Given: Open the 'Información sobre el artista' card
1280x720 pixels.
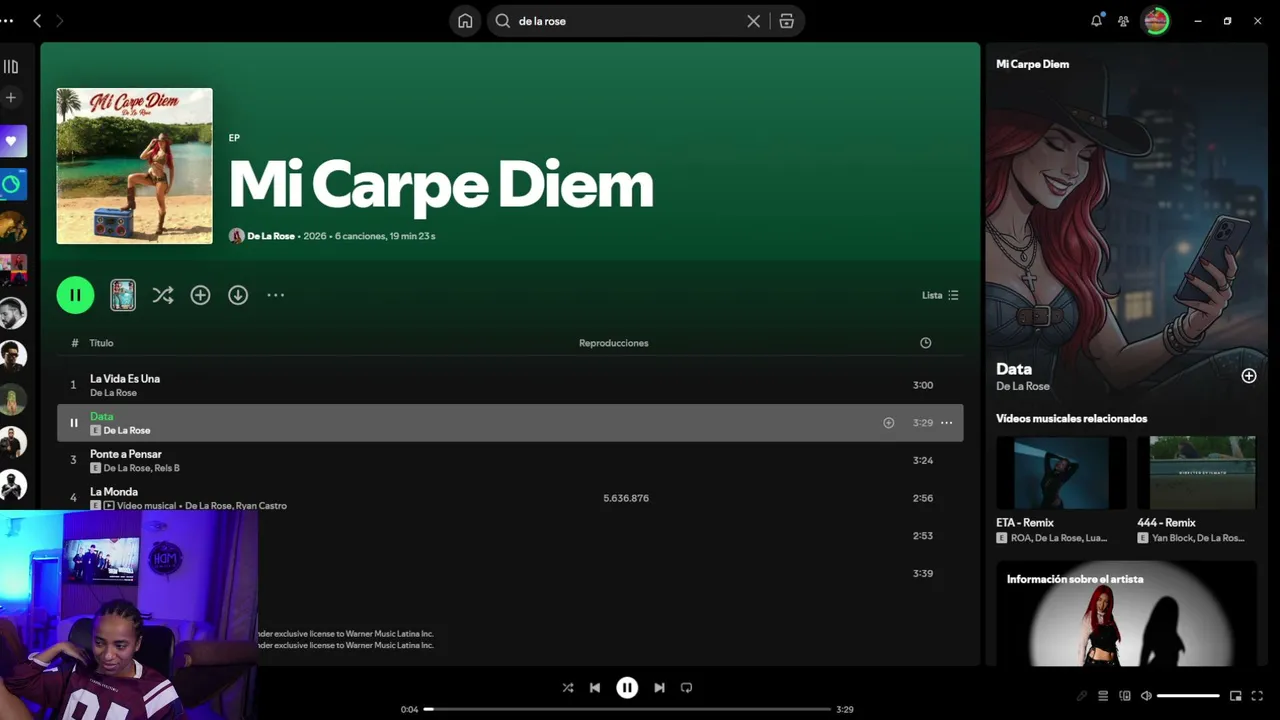Looking at the screenshot, I should click(1126, 613).
